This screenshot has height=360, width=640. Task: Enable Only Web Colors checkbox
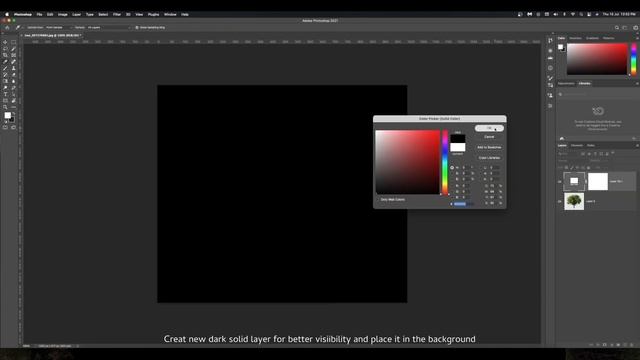point(378,200)
